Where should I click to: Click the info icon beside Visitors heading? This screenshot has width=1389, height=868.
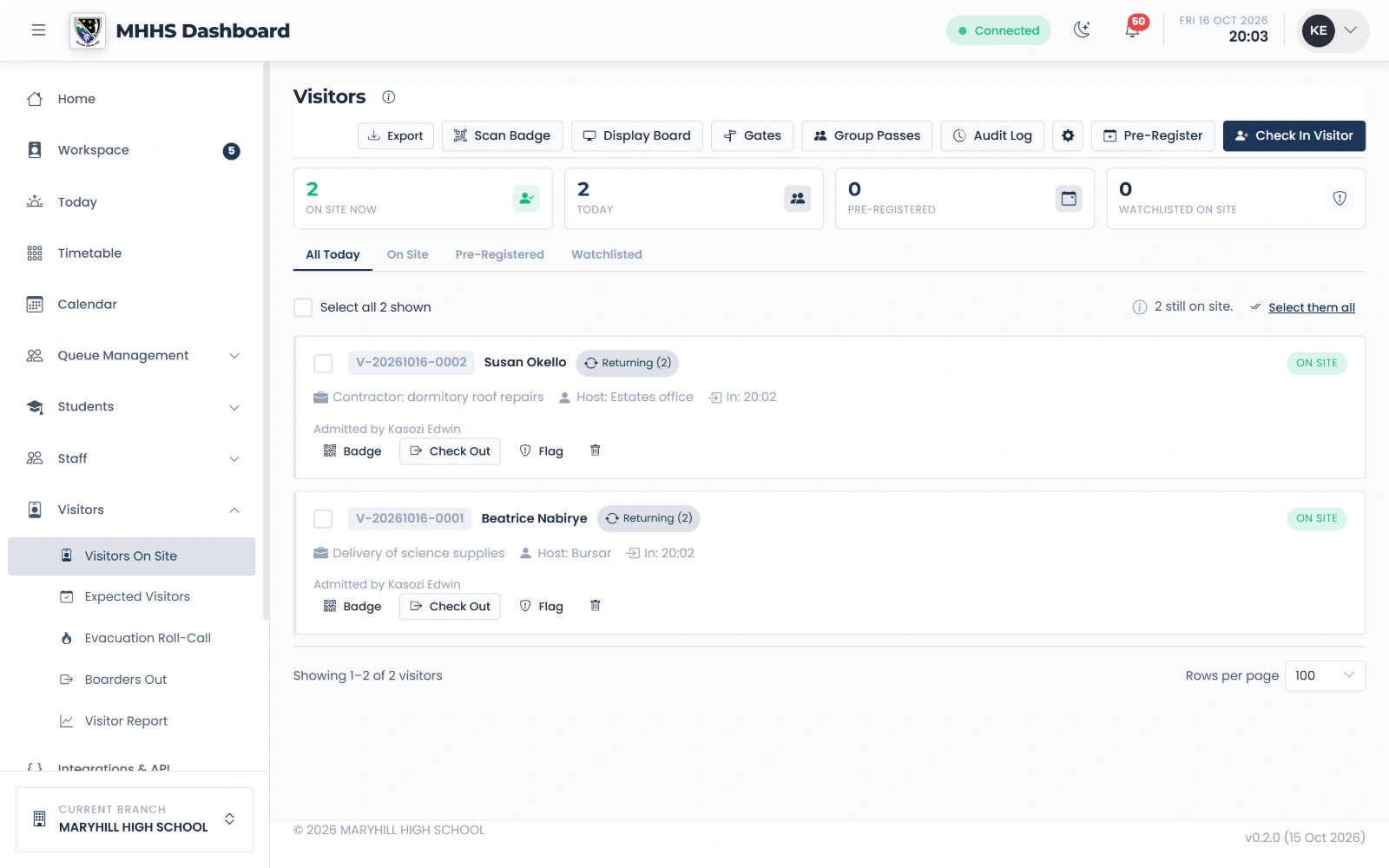coord(389,97)
